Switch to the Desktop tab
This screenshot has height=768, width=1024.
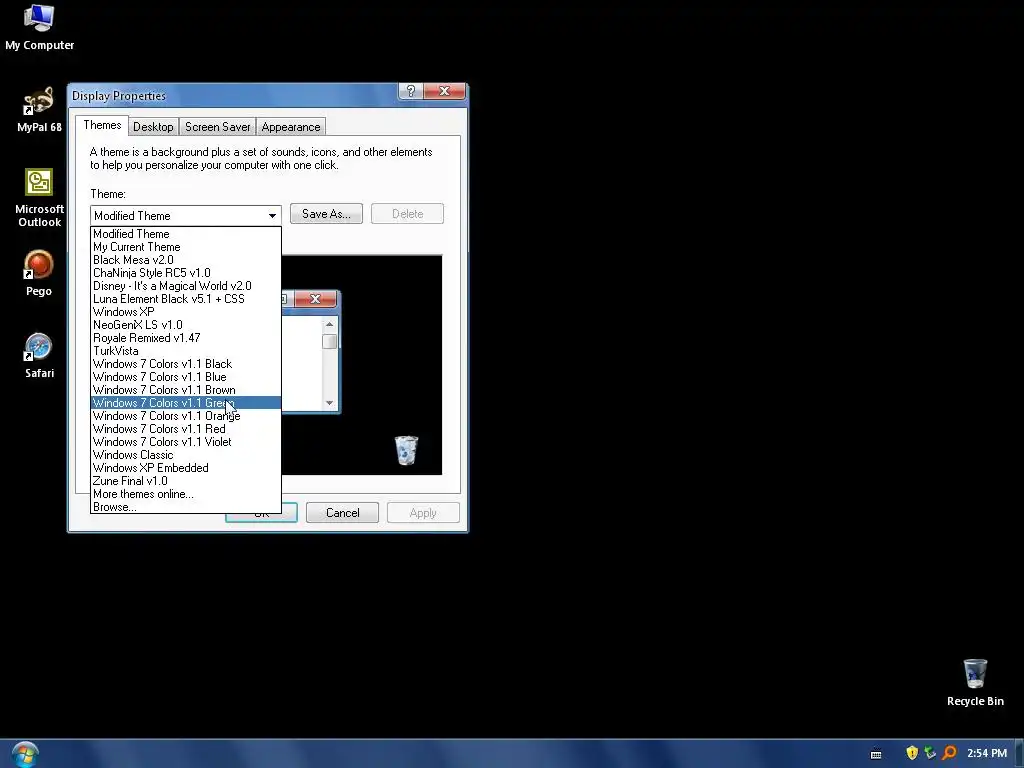pos(153,127)
